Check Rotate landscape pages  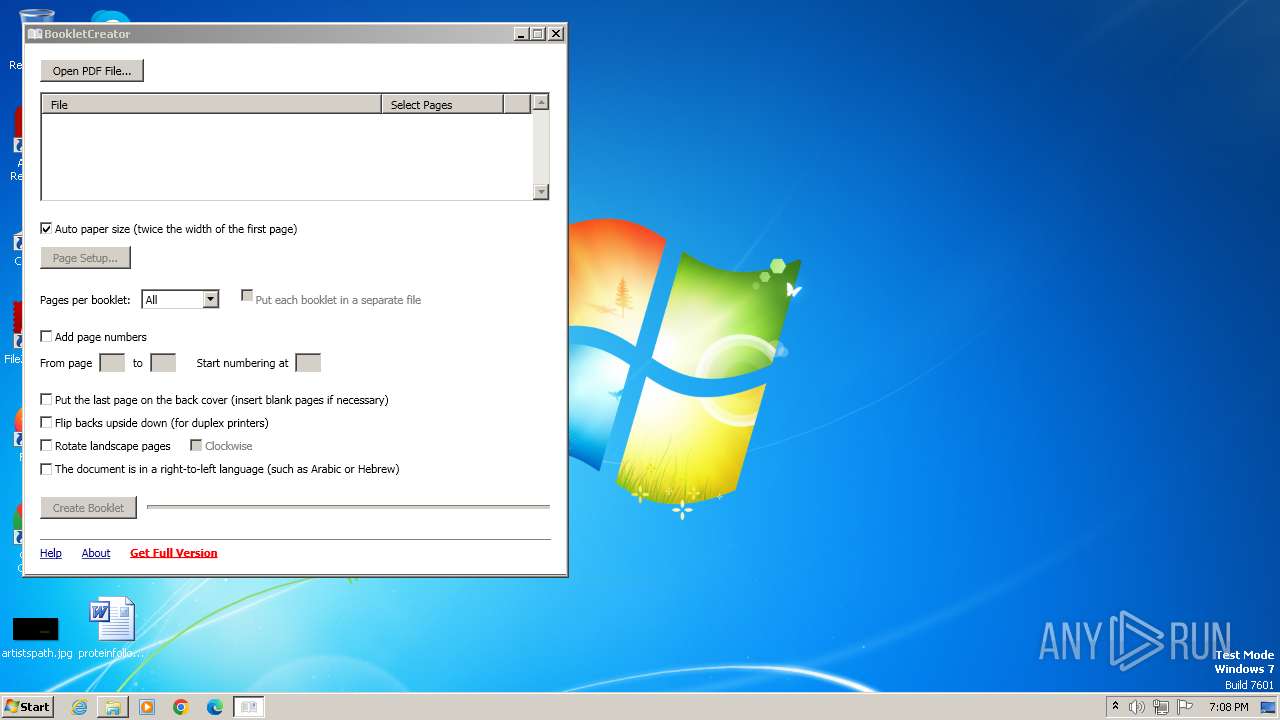pyautogui.click(x=46, y=446)
